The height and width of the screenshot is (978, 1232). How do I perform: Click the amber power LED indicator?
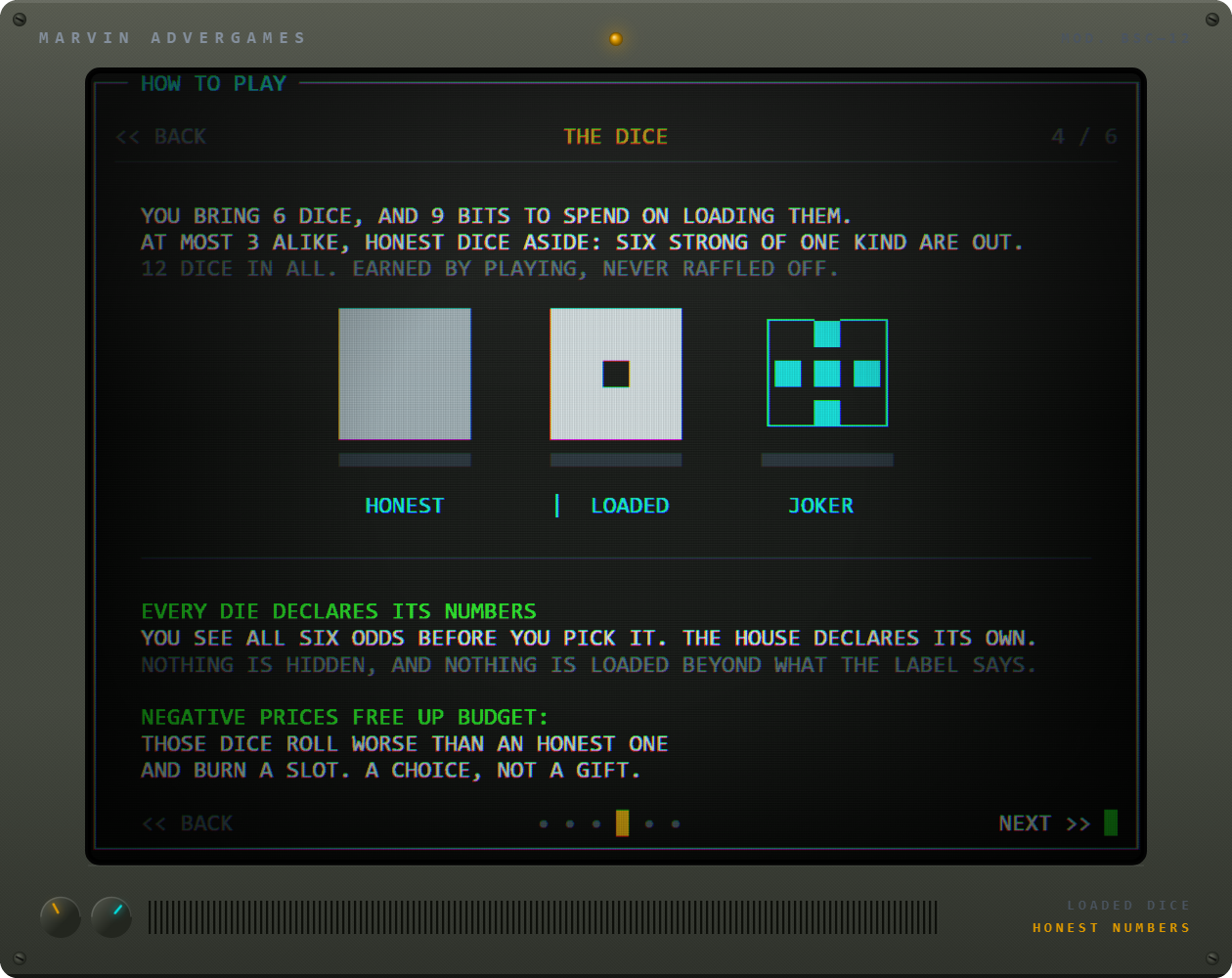(616, 39)
